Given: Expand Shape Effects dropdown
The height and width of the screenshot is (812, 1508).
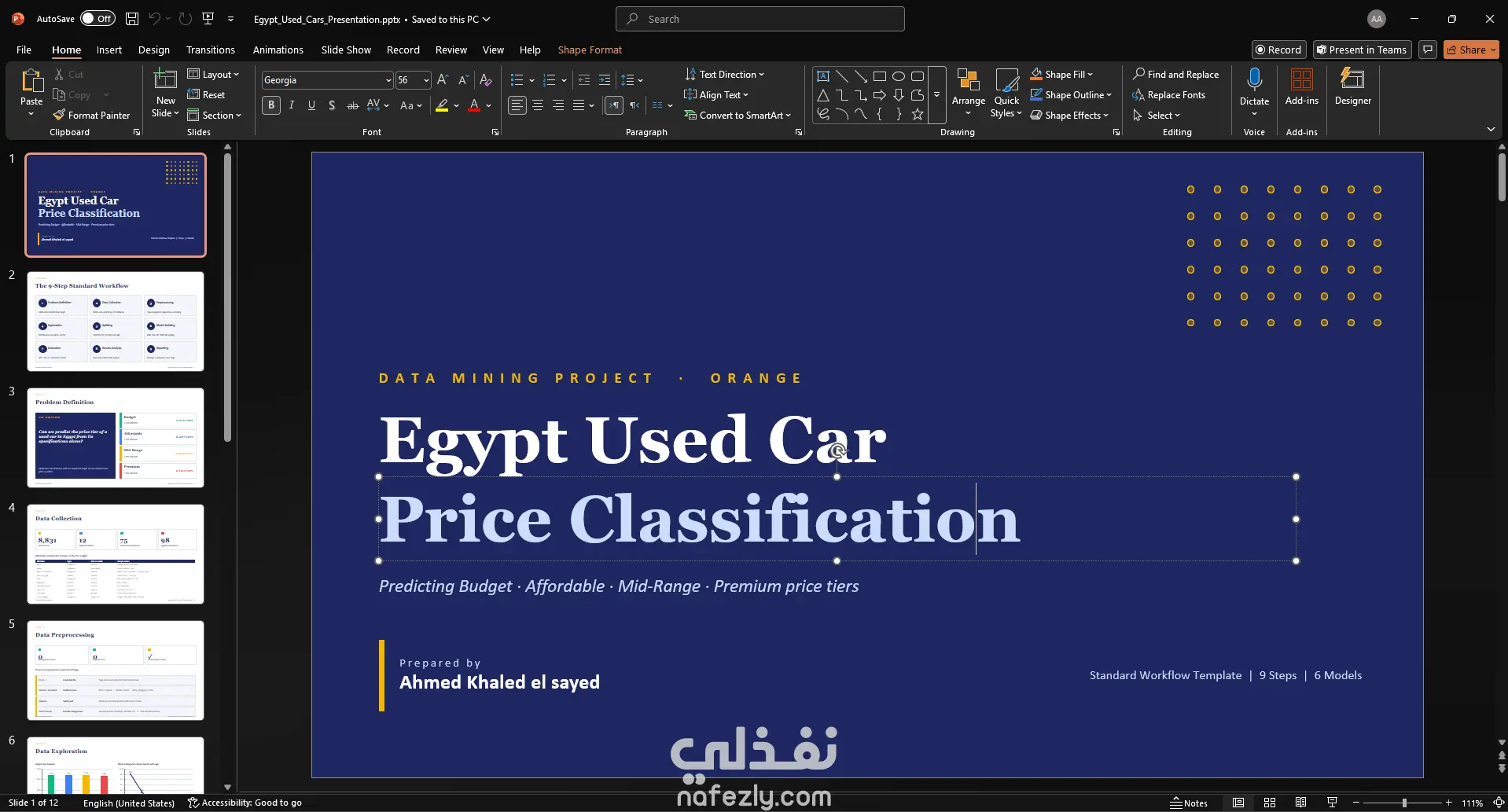Looking at the screenshot, I should 1069,115.
